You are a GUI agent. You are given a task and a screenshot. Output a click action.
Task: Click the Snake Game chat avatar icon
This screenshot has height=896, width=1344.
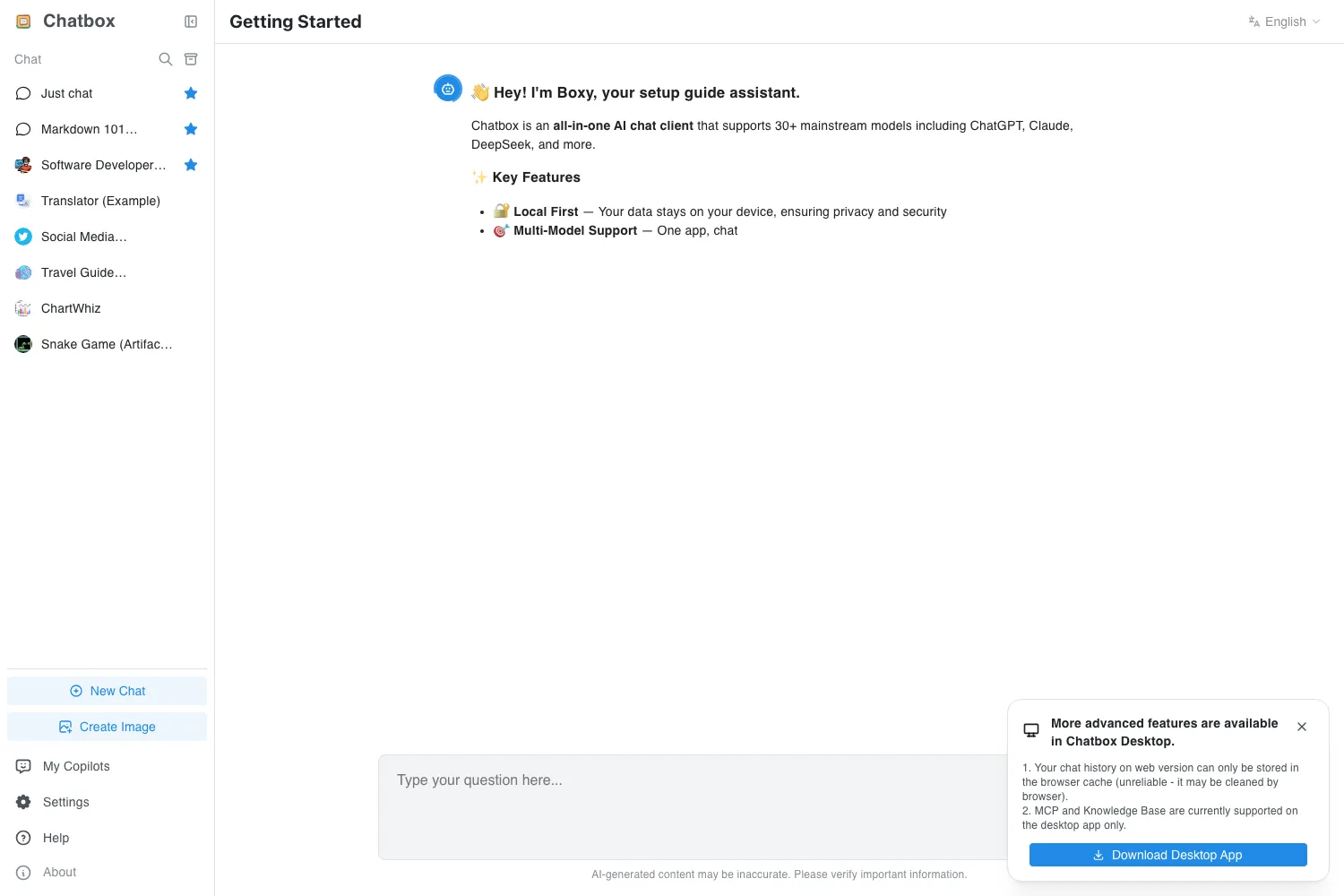23,344
